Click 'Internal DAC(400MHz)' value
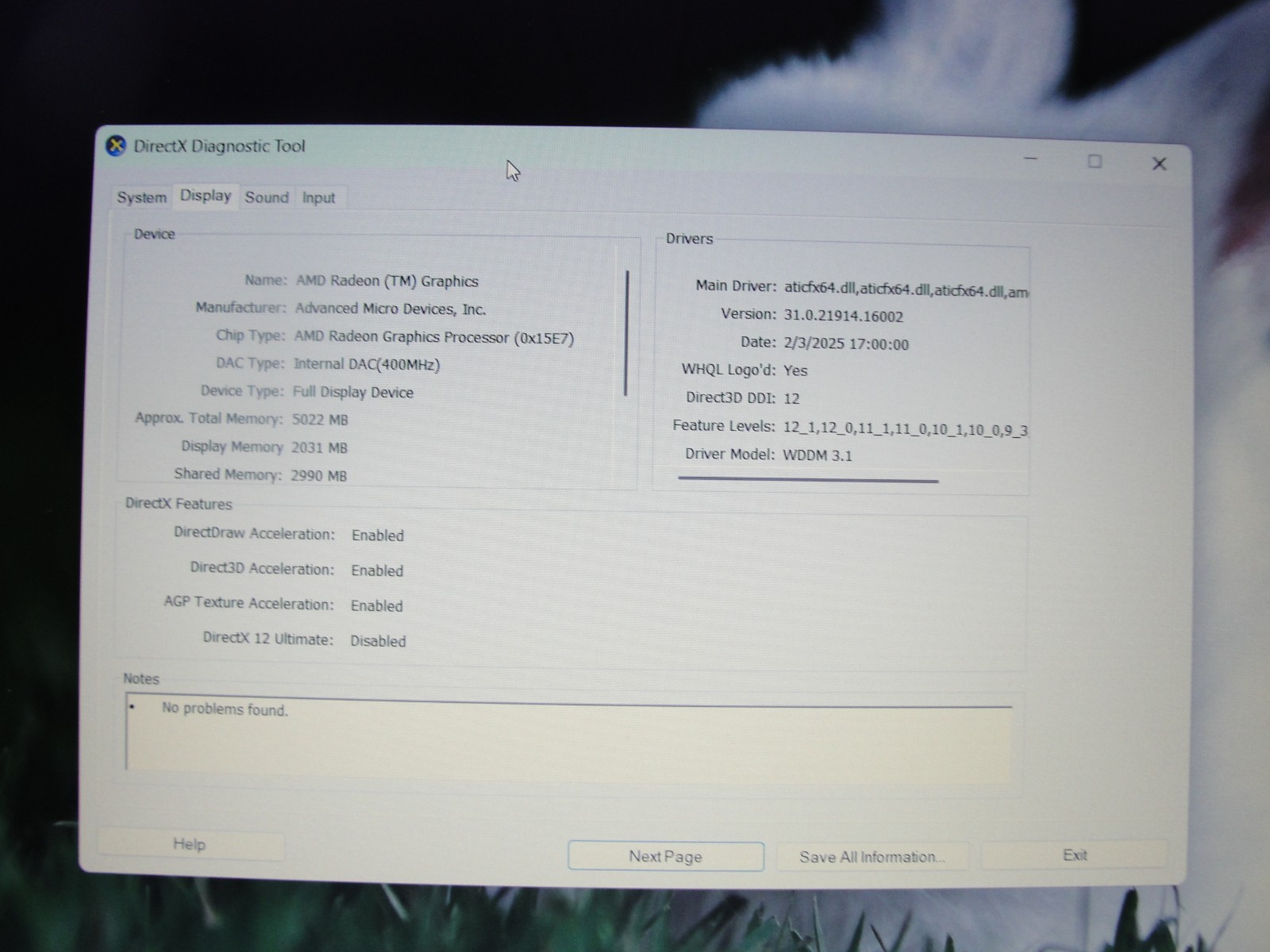 point(367,364)
